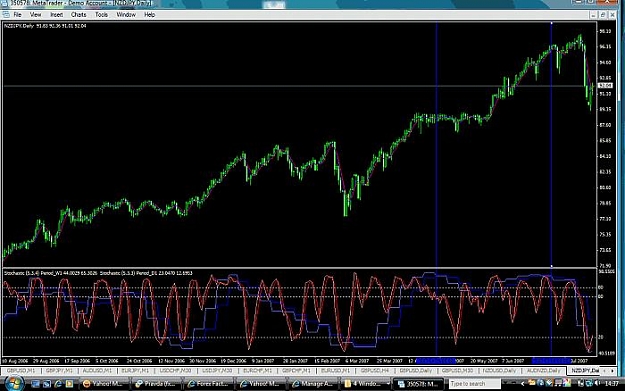Image resolution: width=625 pixels, height=391 pixels.
Task: Click the Windows Start orb
Action: tap(14, 383)
